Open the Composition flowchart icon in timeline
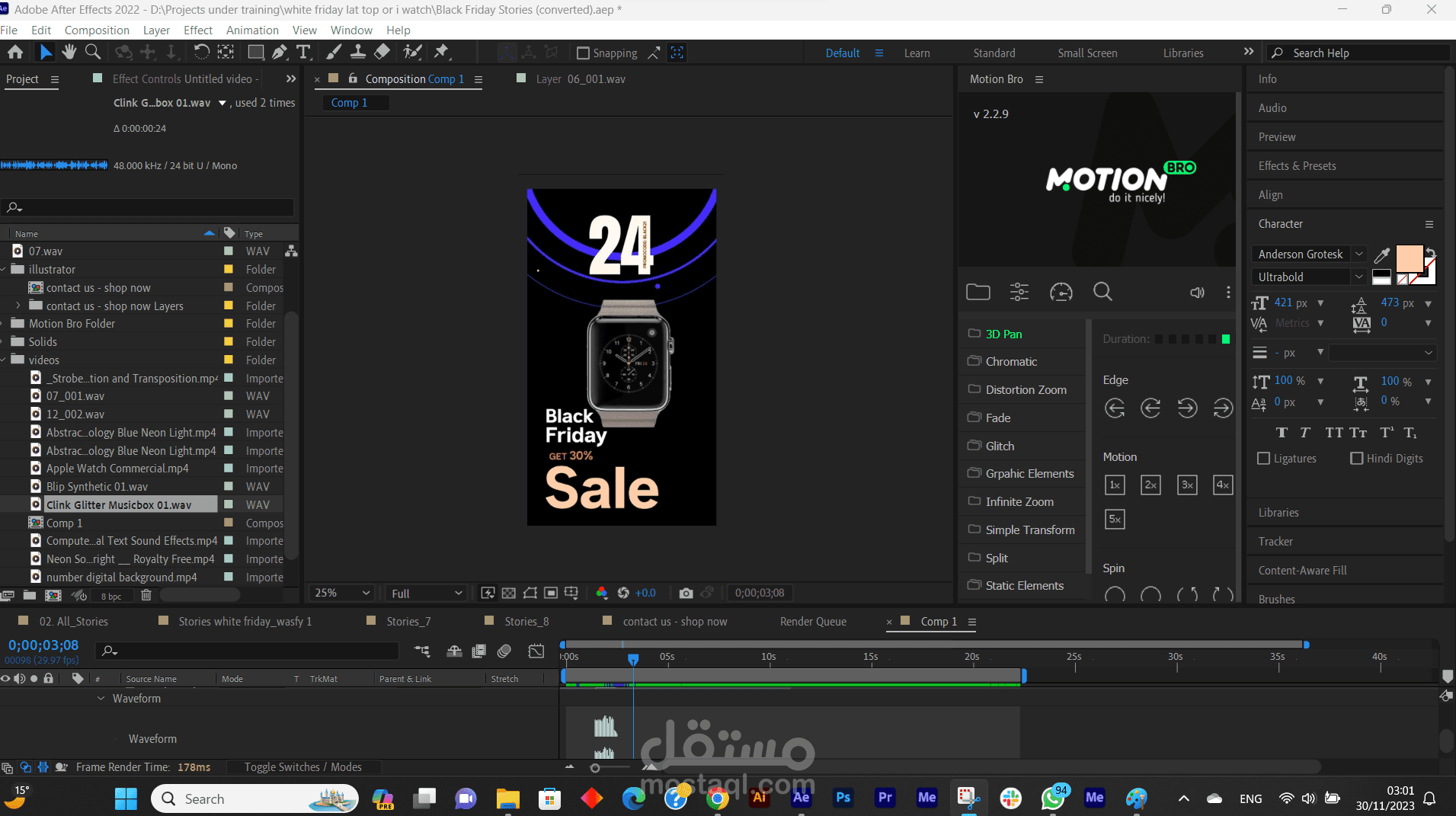Screen dimensions: 1456x816 (422, 651)
